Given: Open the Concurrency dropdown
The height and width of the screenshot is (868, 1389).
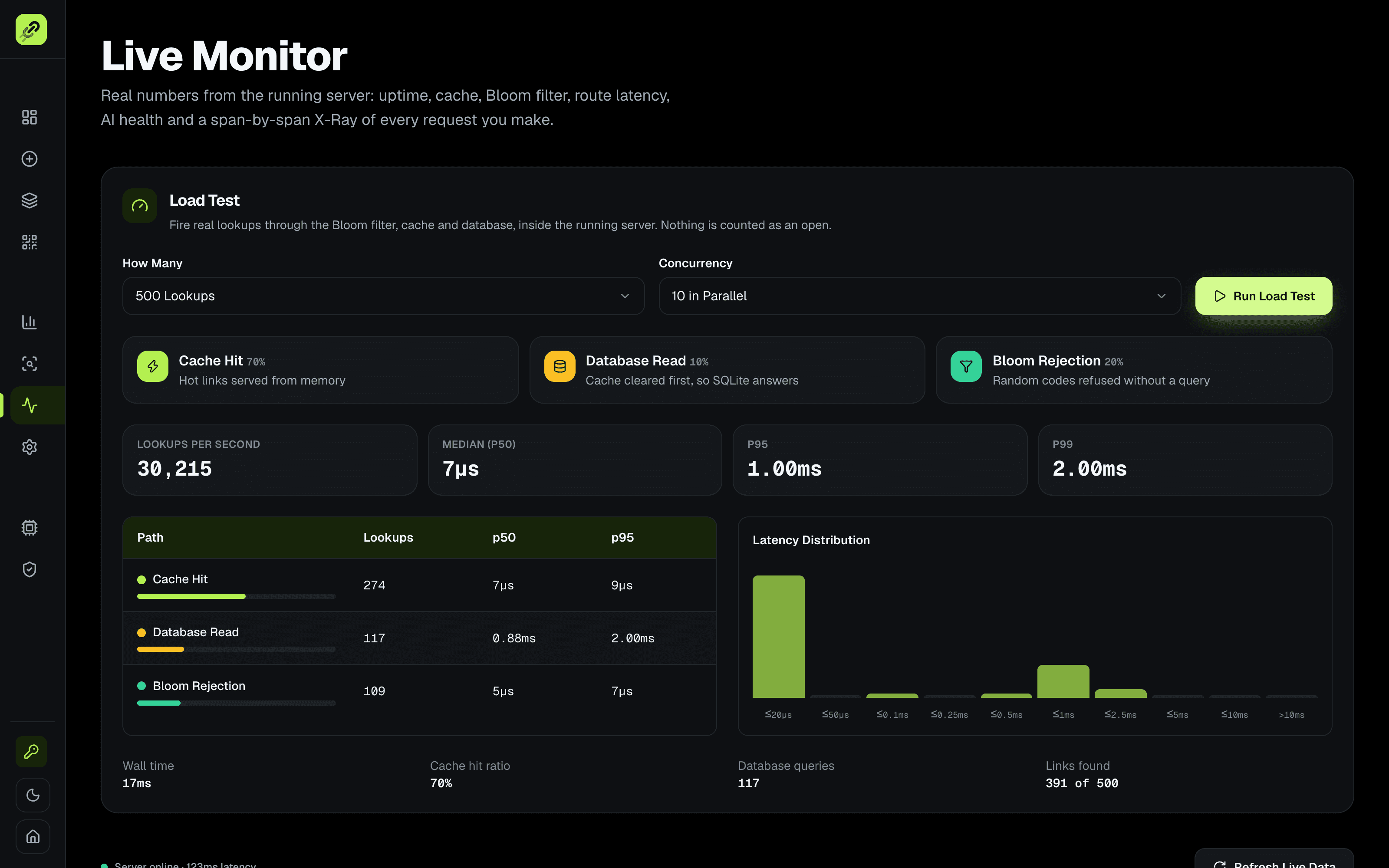Looking at the screenshot, I should point(919,296).
